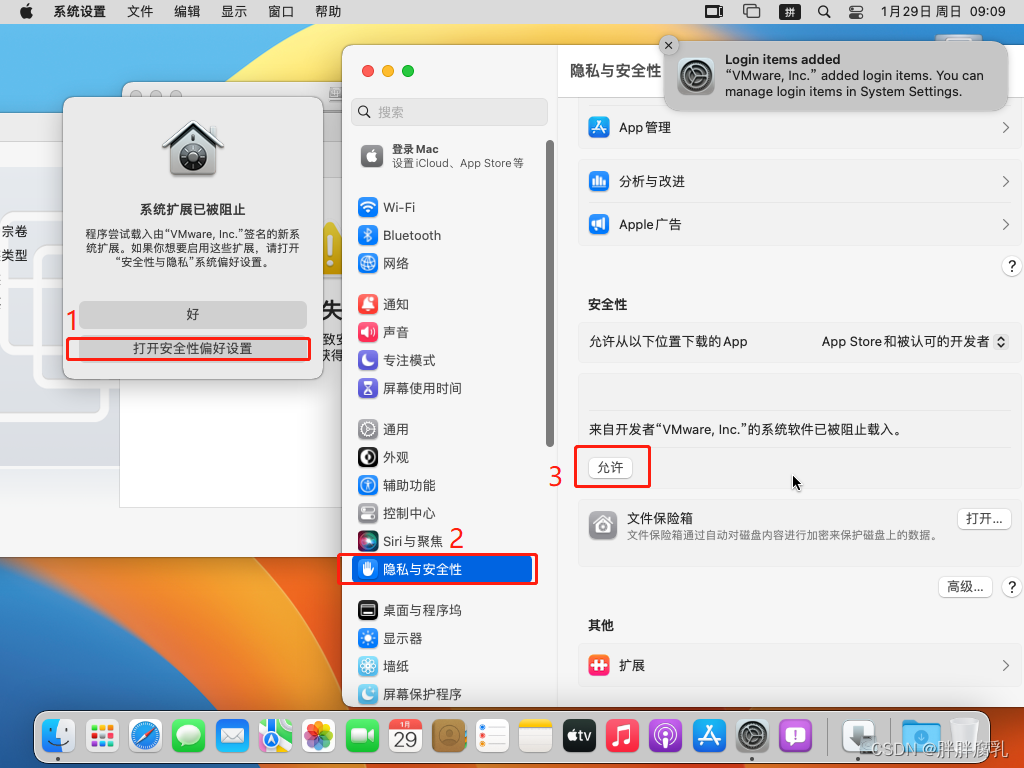The width and height of the screenshot is (1024, 768).
Task: Open Control Center in menu bar
Action: tap(856, 12)
